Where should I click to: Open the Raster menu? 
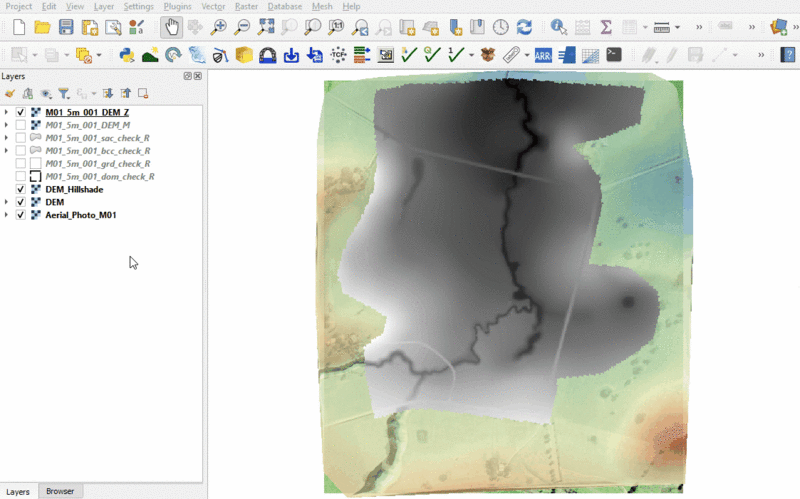point(246,6)
